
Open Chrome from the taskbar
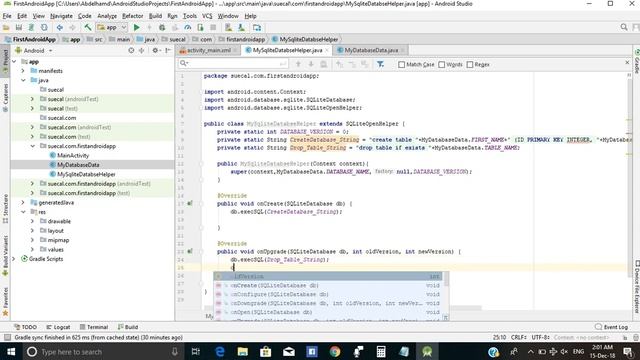click(x=335, y=351)
